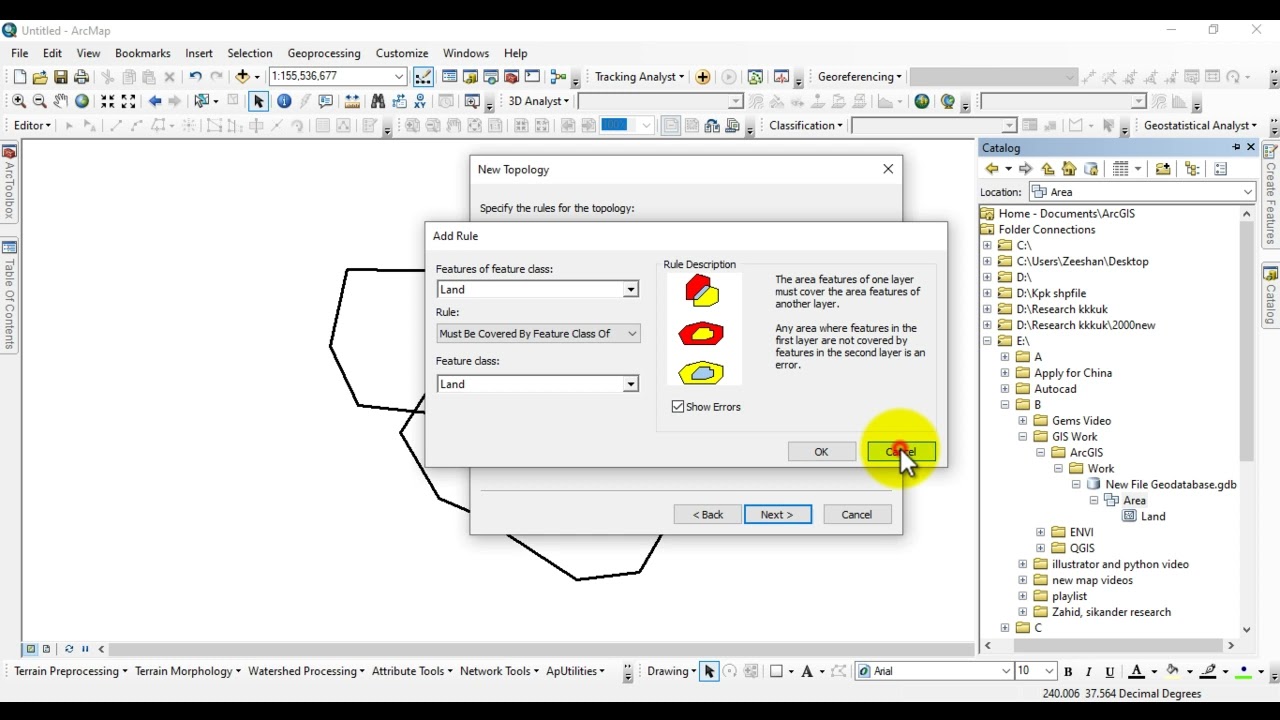Select the Zoom Out tool

tap(40, 101)
